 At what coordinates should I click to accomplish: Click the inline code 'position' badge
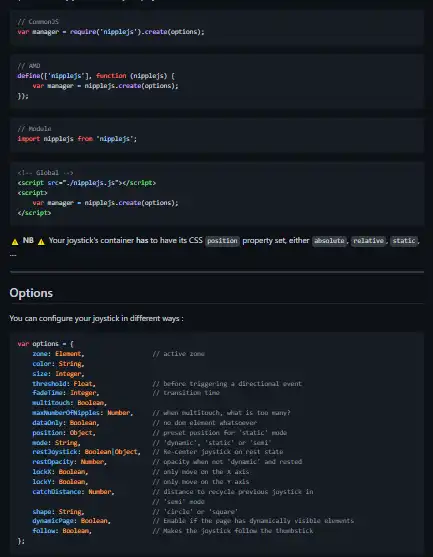click(222, 241)
